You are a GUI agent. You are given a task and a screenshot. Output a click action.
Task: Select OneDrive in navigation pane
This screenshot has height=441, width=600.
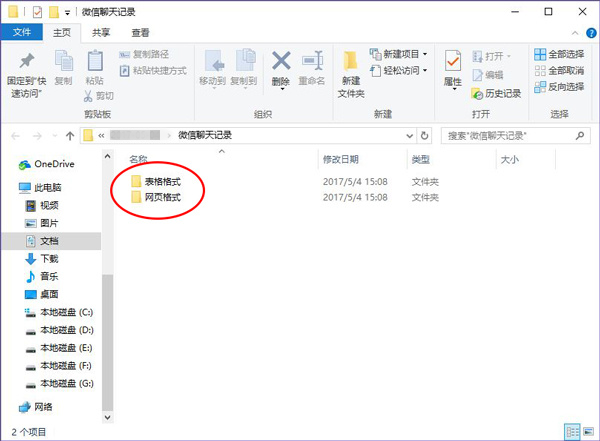46,164
